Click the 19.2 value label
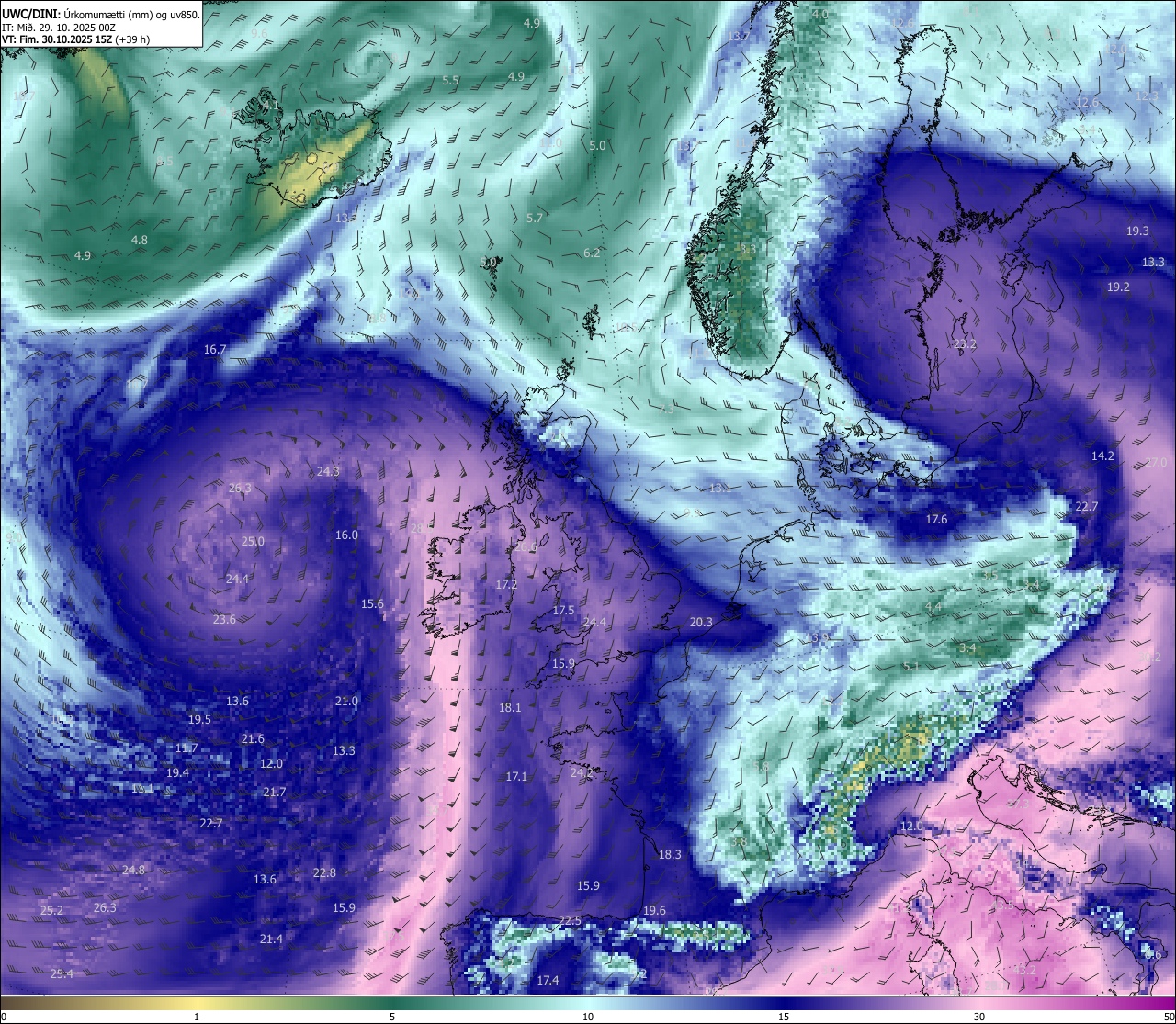Image resolution: width=1176 pixels, height=1024 pixels. 1118,287
